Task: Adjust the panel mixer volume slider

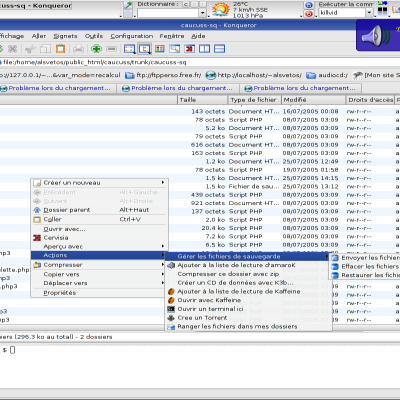Action: pyautogui.click(x=382, y=11)
